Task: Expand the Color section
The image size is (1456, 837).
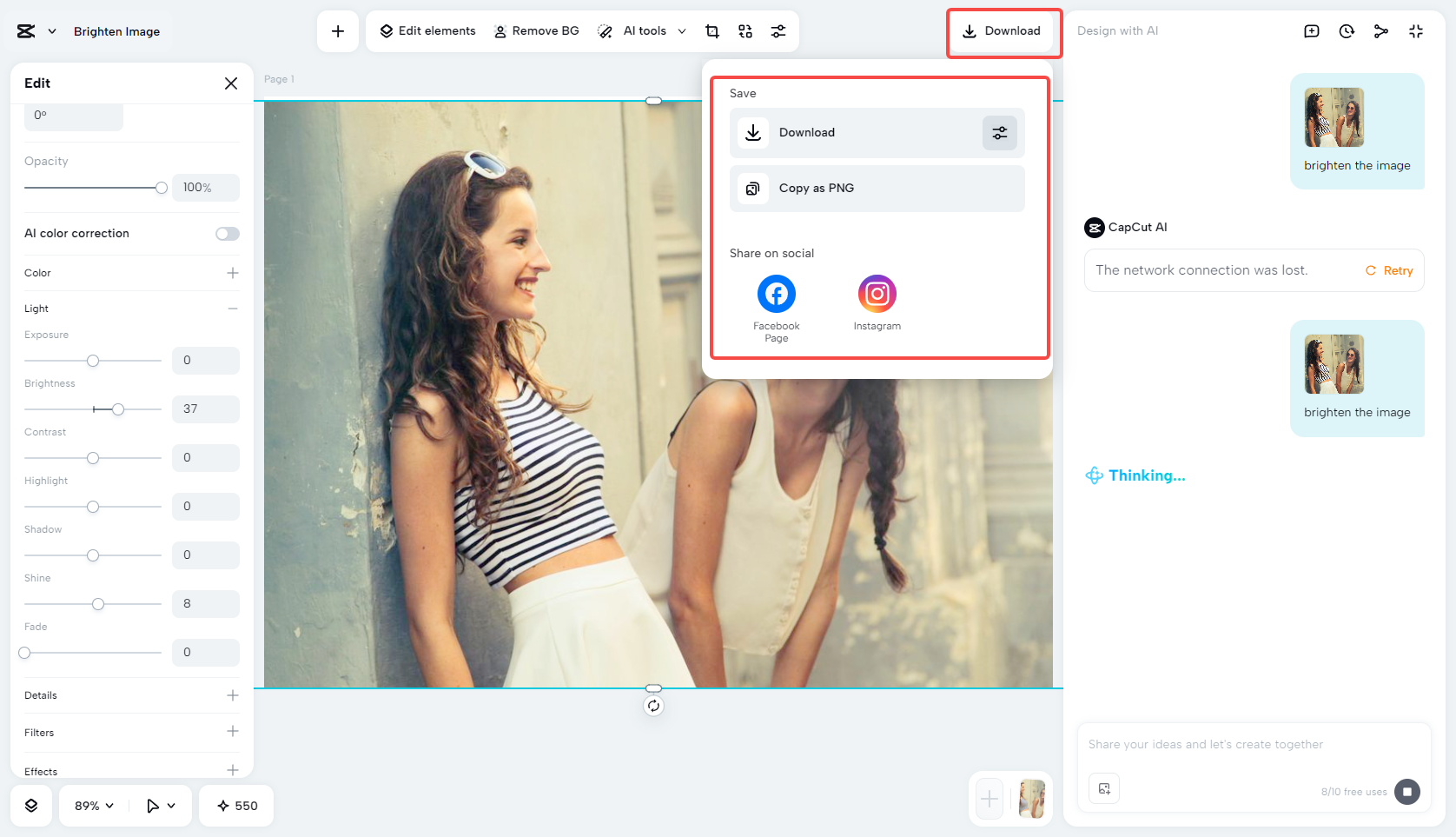Action: pos(233,273)
